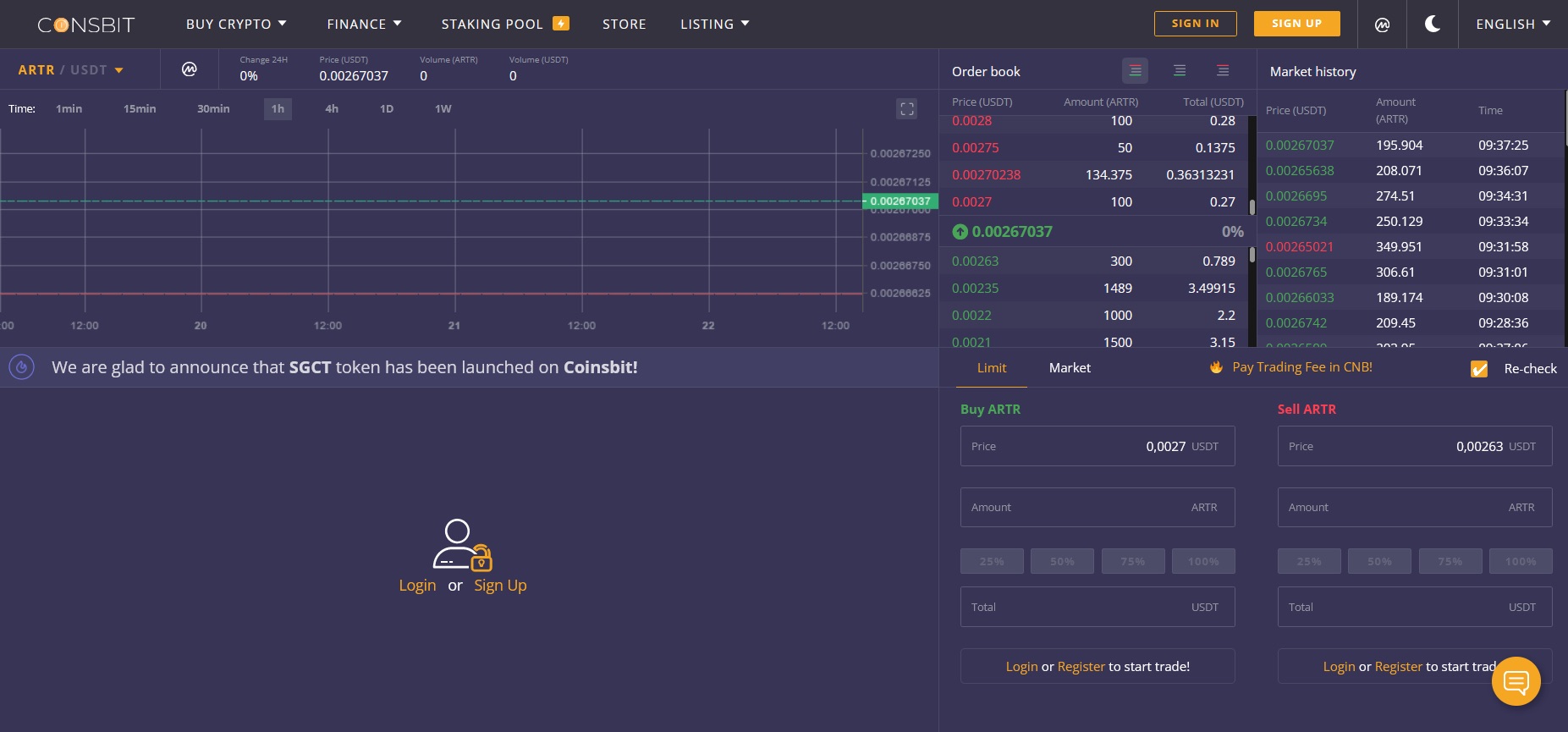
Task: Expand the LISTING menu
Action: tap(715, 24)
